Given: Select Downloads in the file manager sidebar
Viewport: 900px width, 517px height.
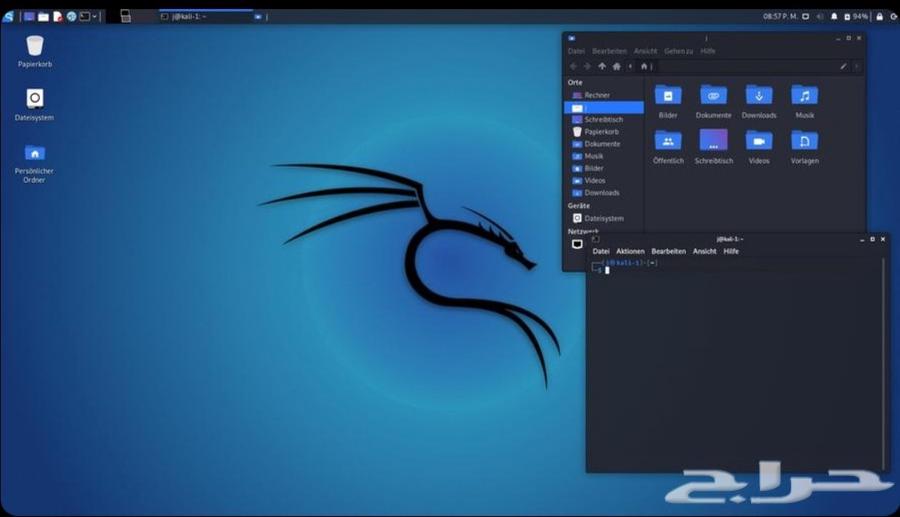Looking at the screenshot, I should pos(604,193).
